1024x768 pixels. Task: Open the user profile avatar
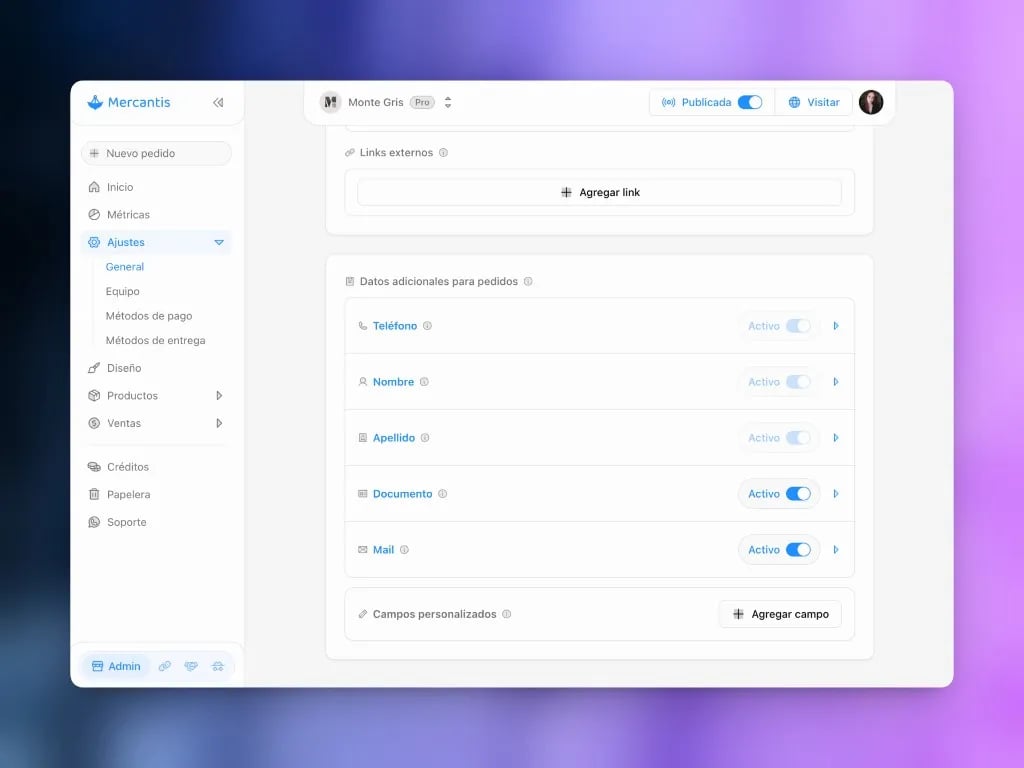pyautogui.click(x=871, y=103)
